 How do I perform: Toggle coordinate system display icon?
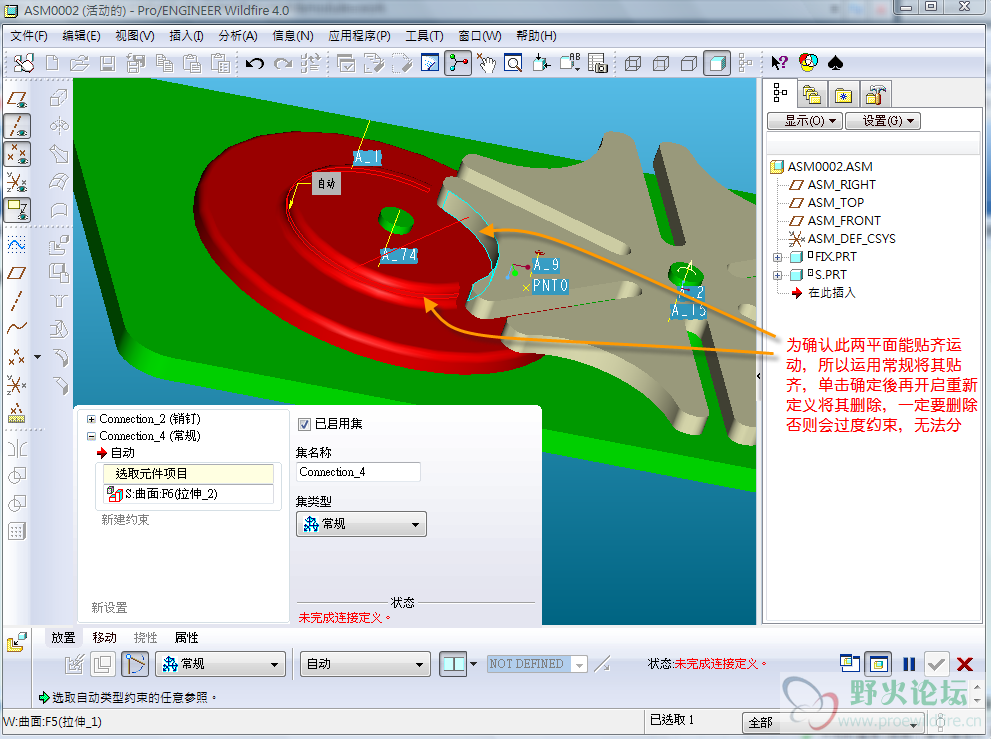coord(17,182)
